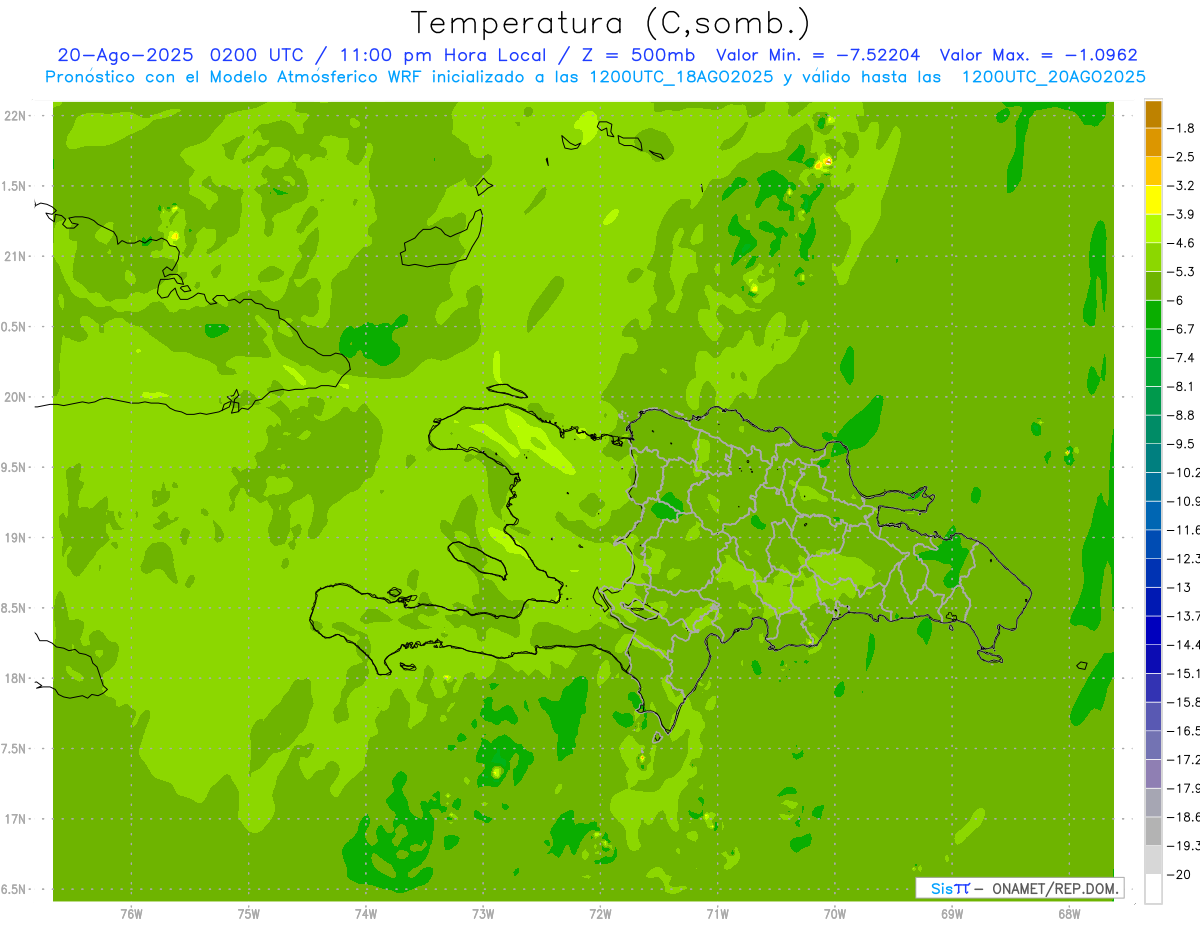This screenshot has height=927, width=1200.
Task: Select the valid-until time "1200UTC_20AGO2025"
Action: (x=1053, y=77)
